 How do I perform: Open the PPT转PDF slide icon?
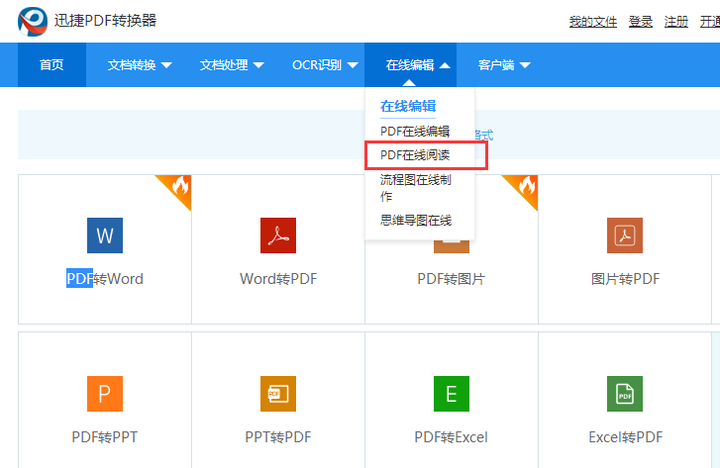pyautogui.click(x=278, y=394)
